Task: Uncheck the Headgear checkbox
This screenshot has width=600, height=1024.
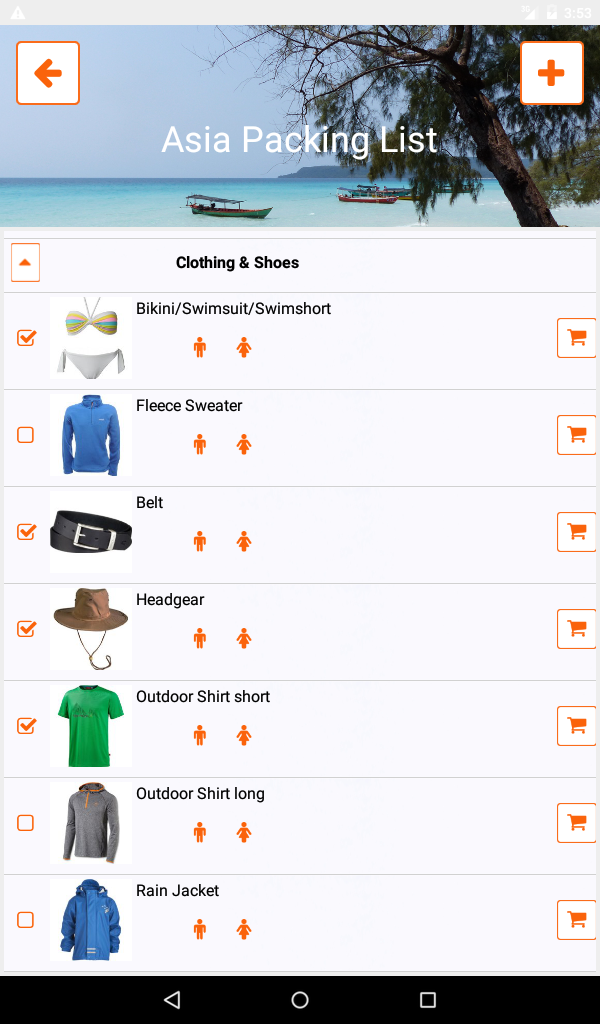Action: tap(26, 628)
